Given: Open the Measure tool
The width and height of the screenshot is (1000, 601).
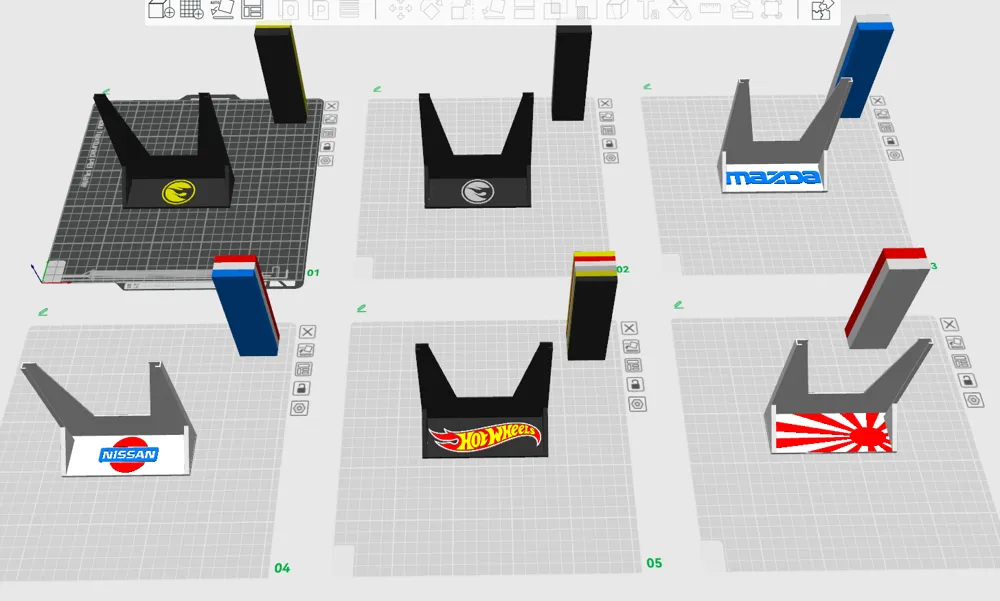Looking at the screenshot, I should tap(710, 10).
